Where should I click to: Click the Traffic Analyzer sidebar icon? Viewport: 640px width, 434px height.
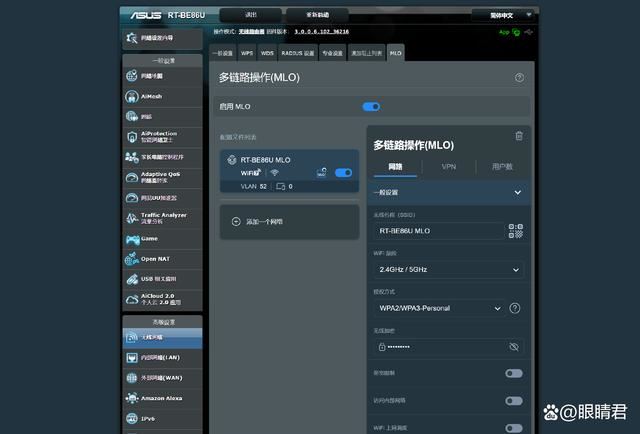tap(134, 217)
